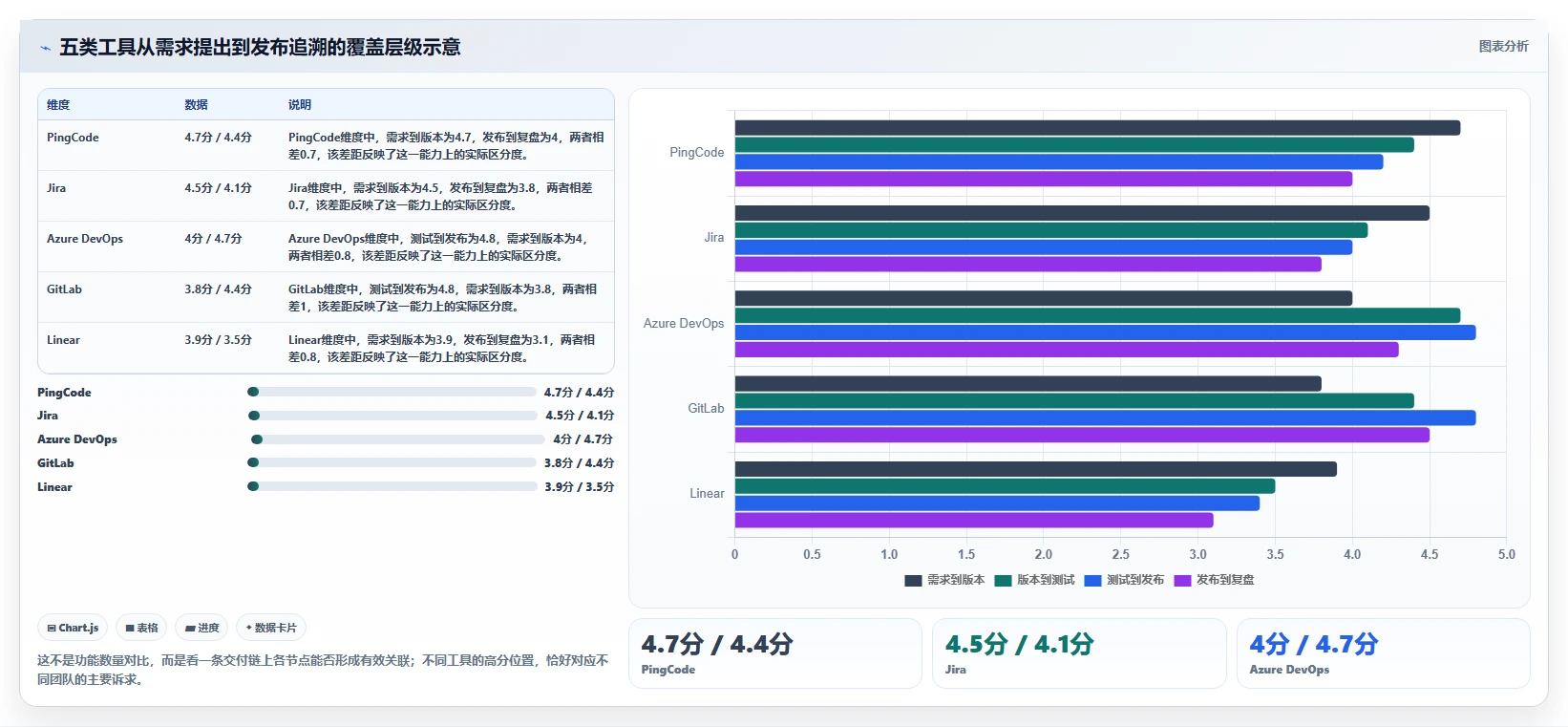Click table cell 4.5分 / 4.1分
1568x727 pixels.
tap(218, 188)
